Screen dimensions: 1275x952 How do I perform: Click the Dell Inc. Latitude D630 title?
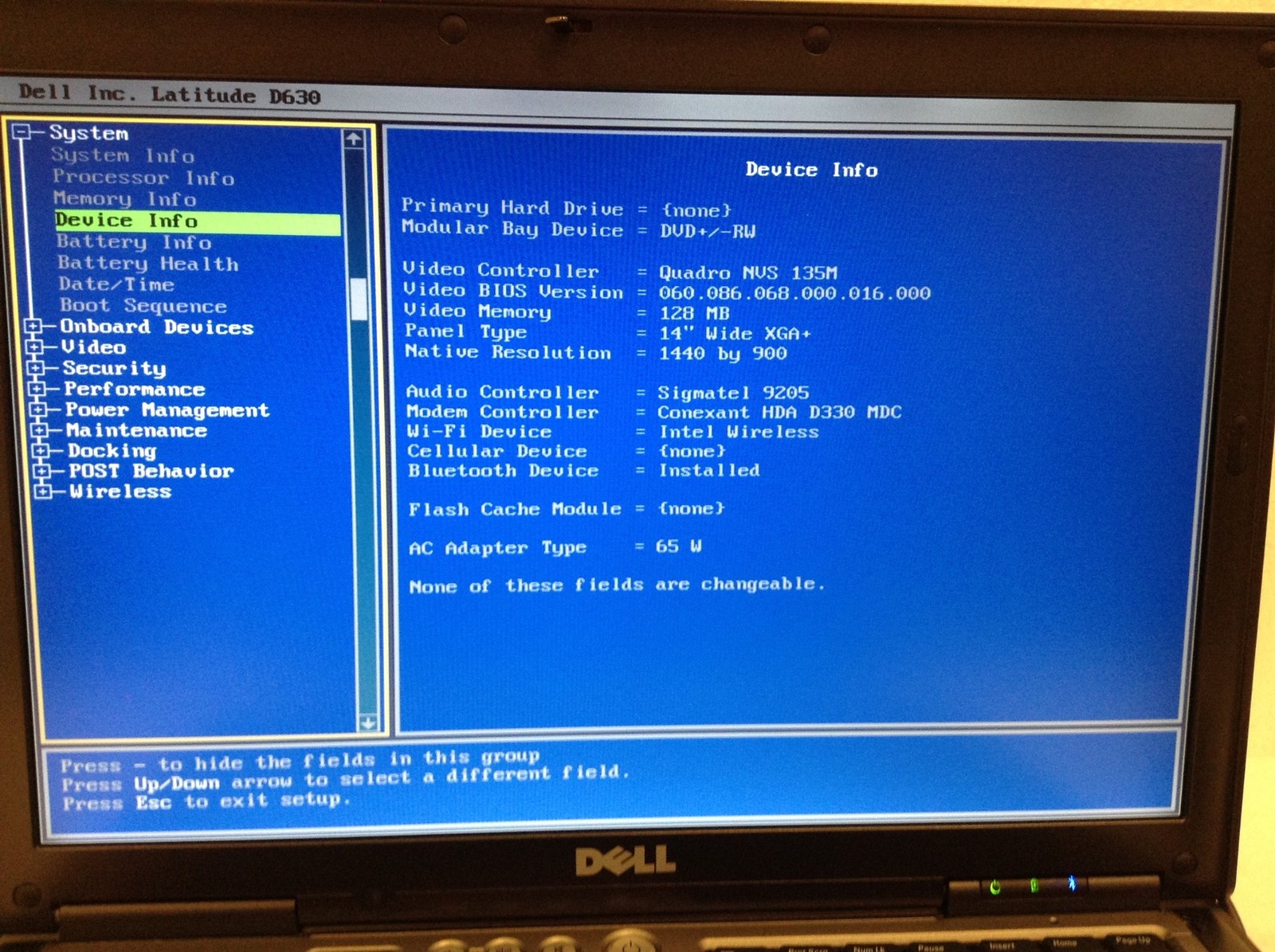pyautogui.click(x=169, y=94)
